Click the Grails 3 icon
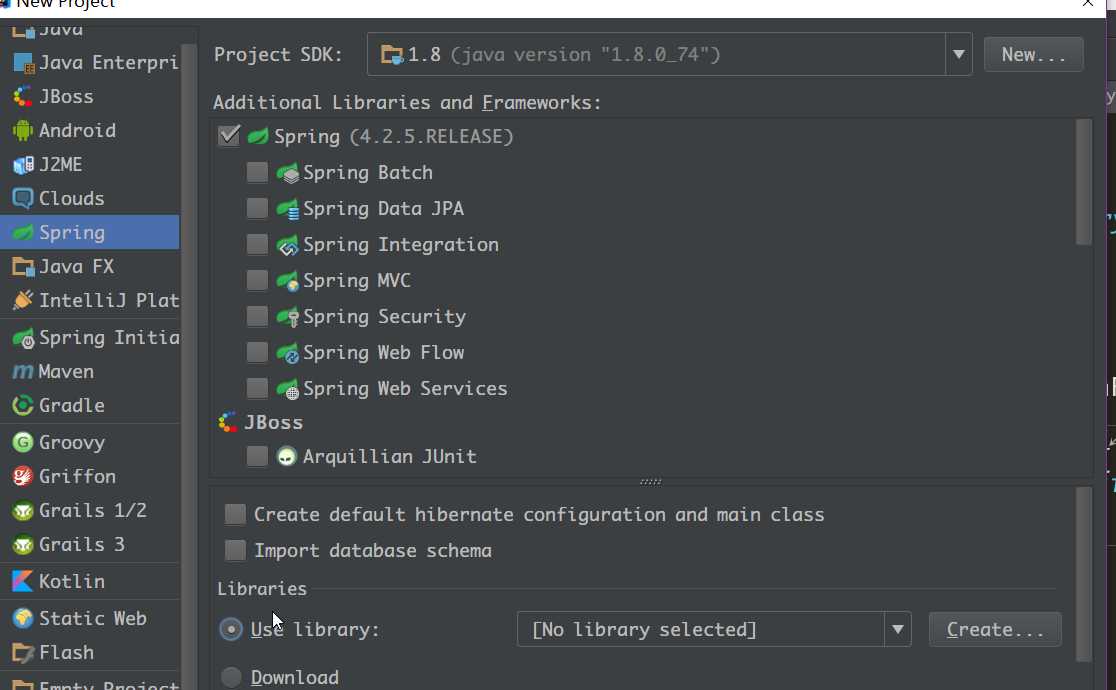The width and height of the screenshot is (1116, 690). (23, 545)
